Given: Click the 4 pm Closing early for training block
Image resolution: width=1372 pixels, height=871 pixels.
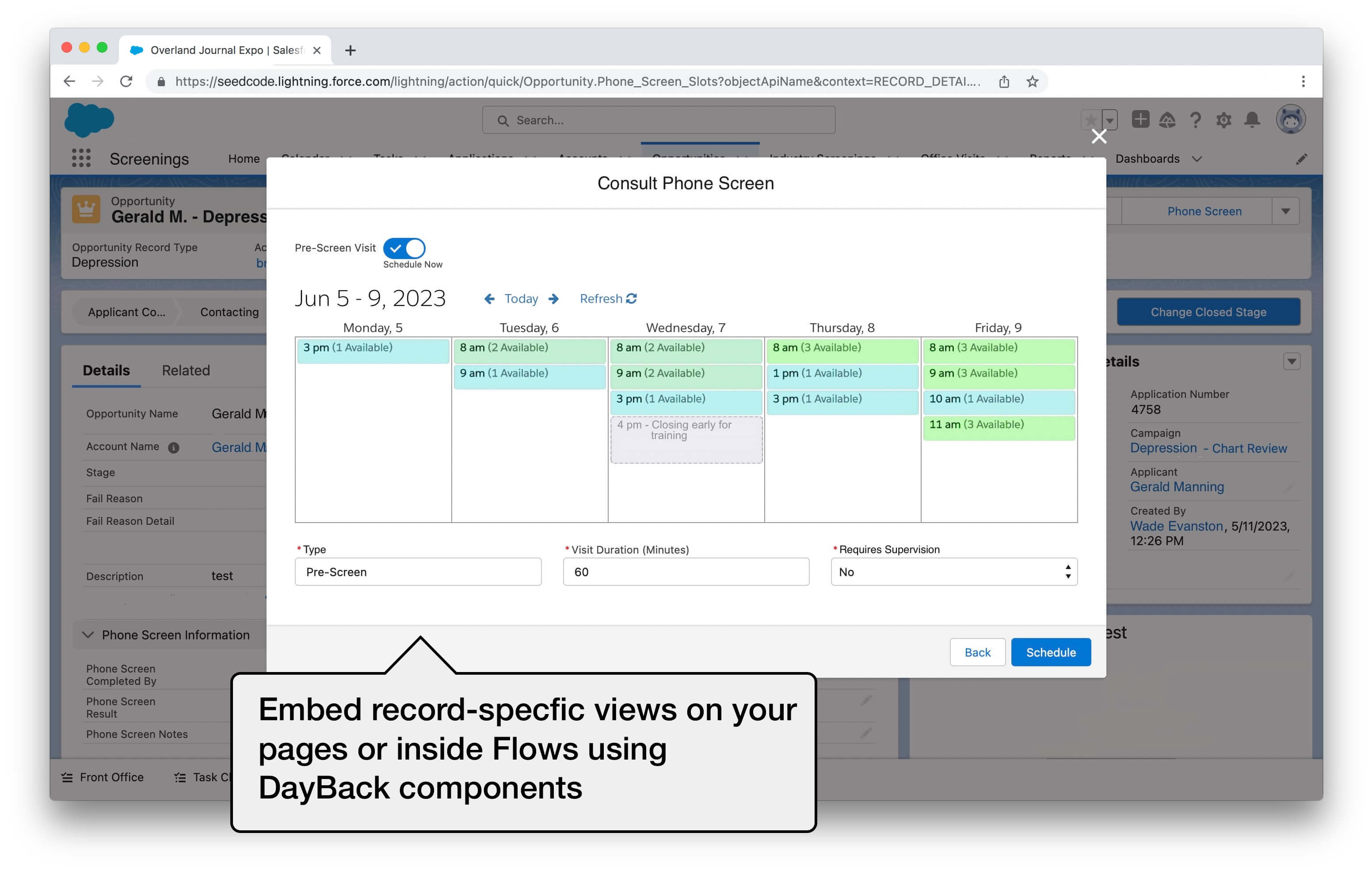Looking at the screenshot, I should 686,439.
